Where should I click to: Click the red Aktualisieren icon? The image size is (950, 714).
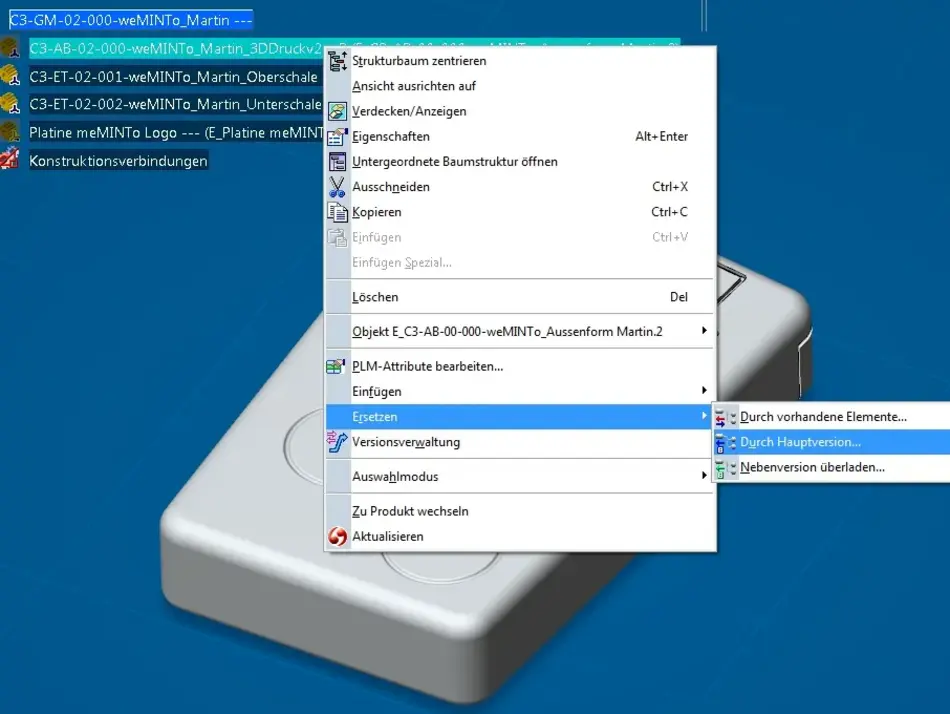[x=338, y=537]
